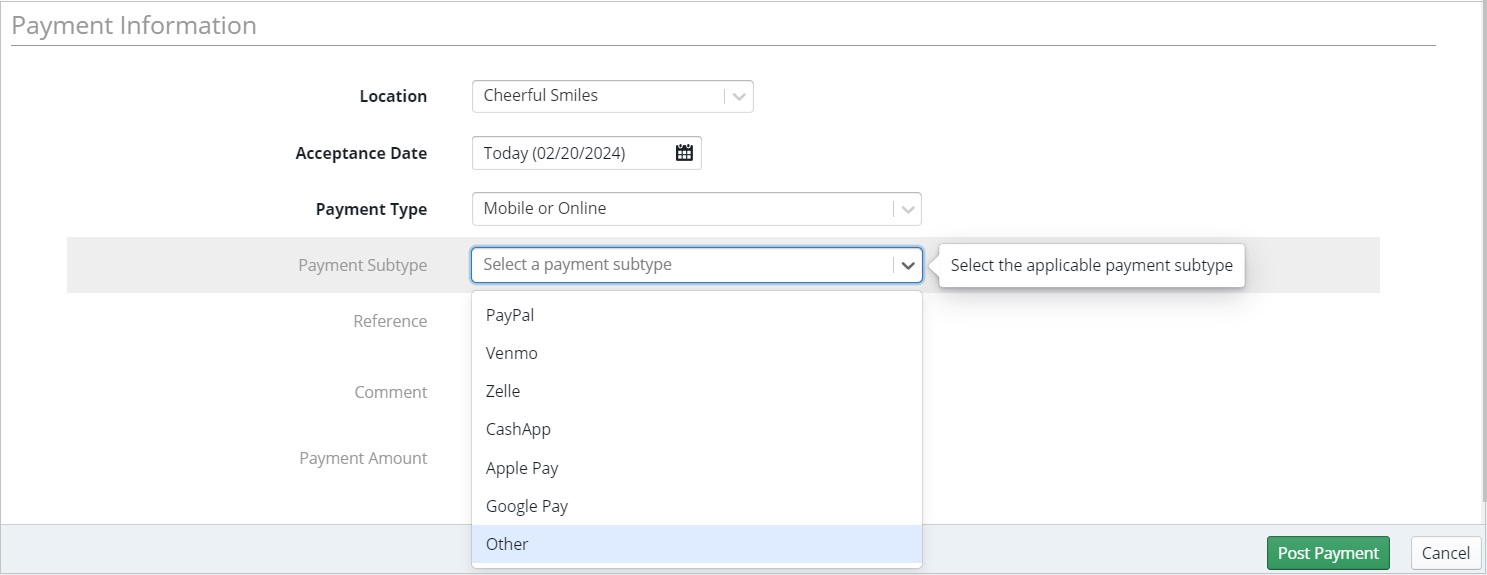The height and width of the screenshot is (575, 1487).
Task: Click the vertical scrollbar on the right
Action: coord(1483,250)
